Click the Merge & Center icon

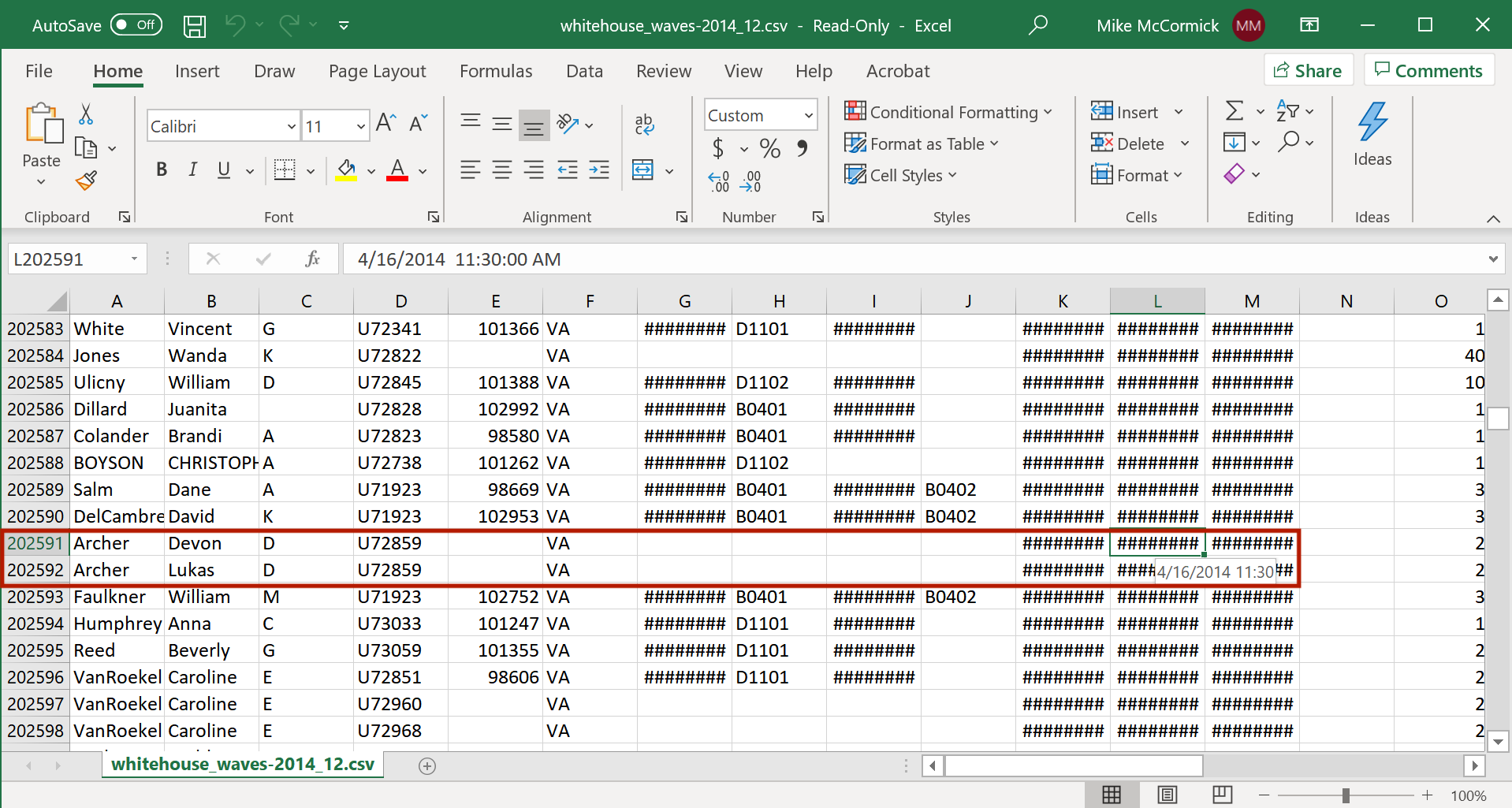click(643, 170)
